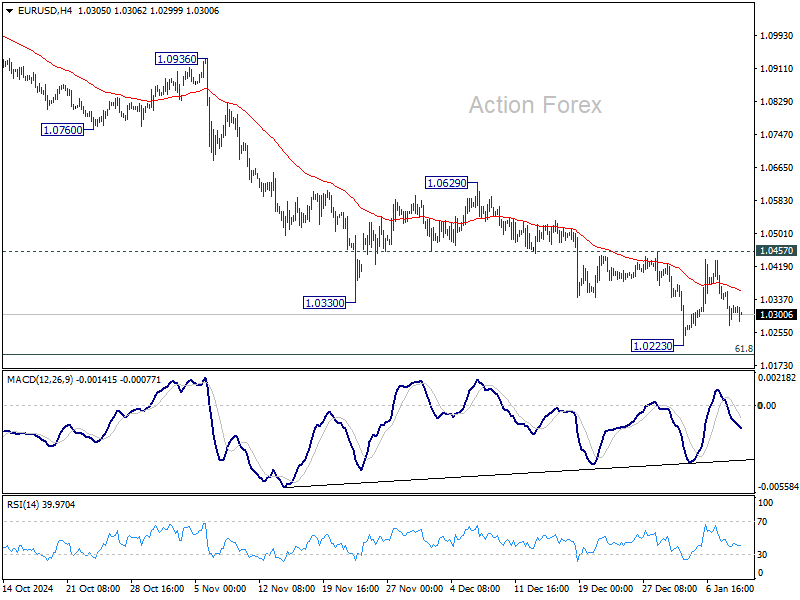The height and width of the screenshot is (600, 800).
Task: Click the 1.05010 price axis value
Action: click(777, 234)
